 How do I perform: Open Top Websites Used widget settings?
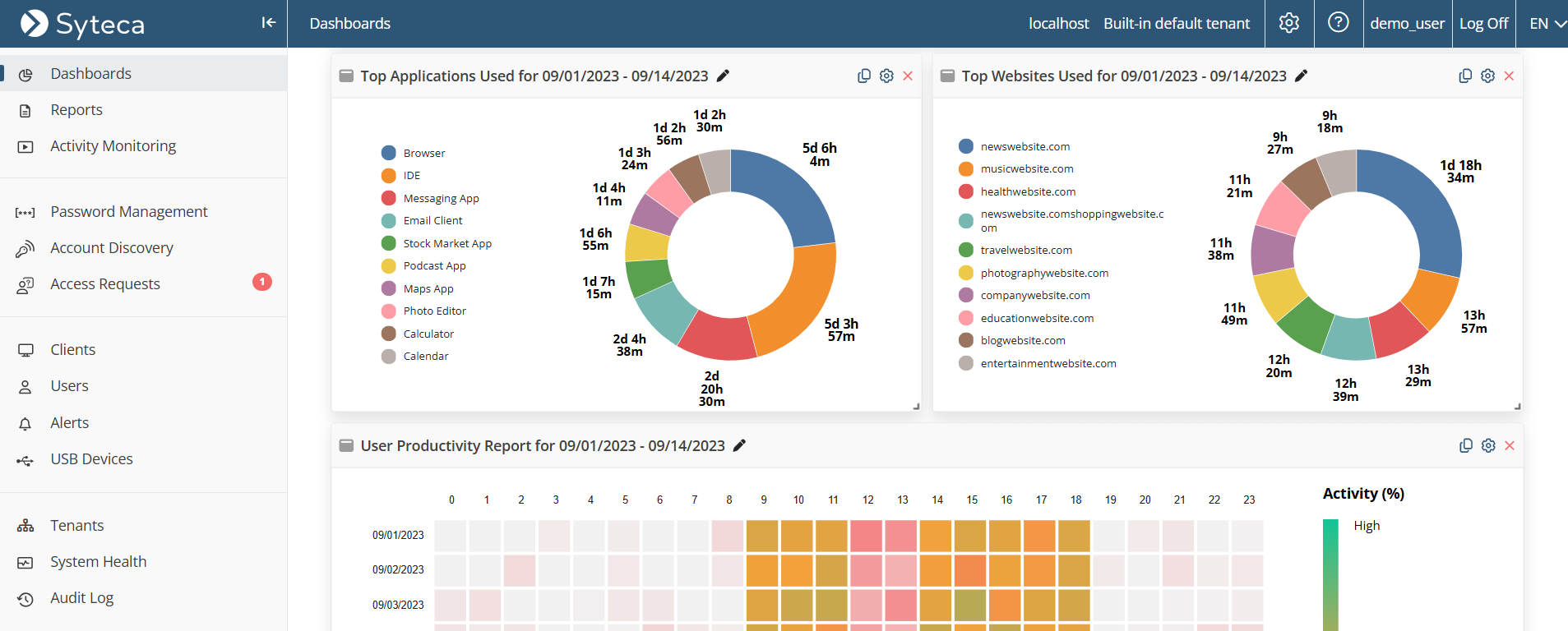click(1487, 76)
